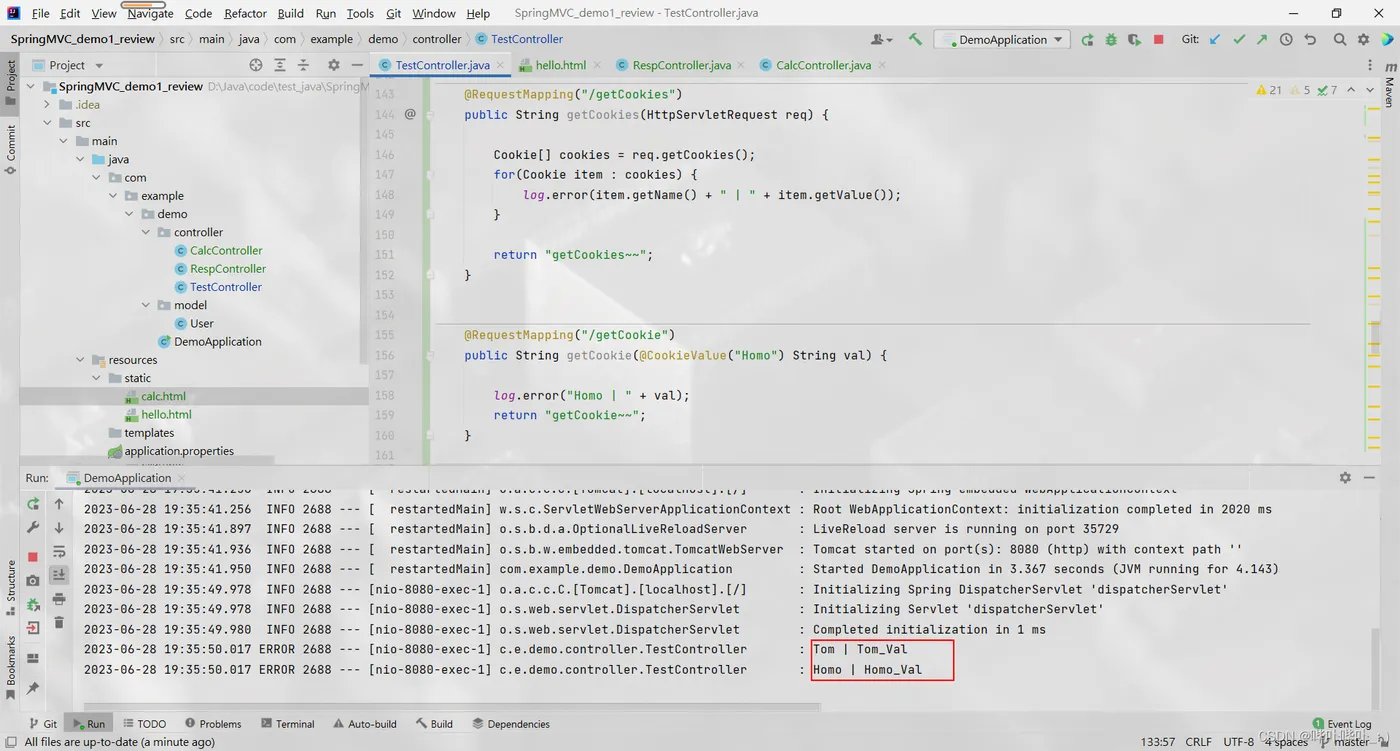Viewport: 1400px width, 751px height.
Task: Stop process from Run panel red square
Action: 33,556
